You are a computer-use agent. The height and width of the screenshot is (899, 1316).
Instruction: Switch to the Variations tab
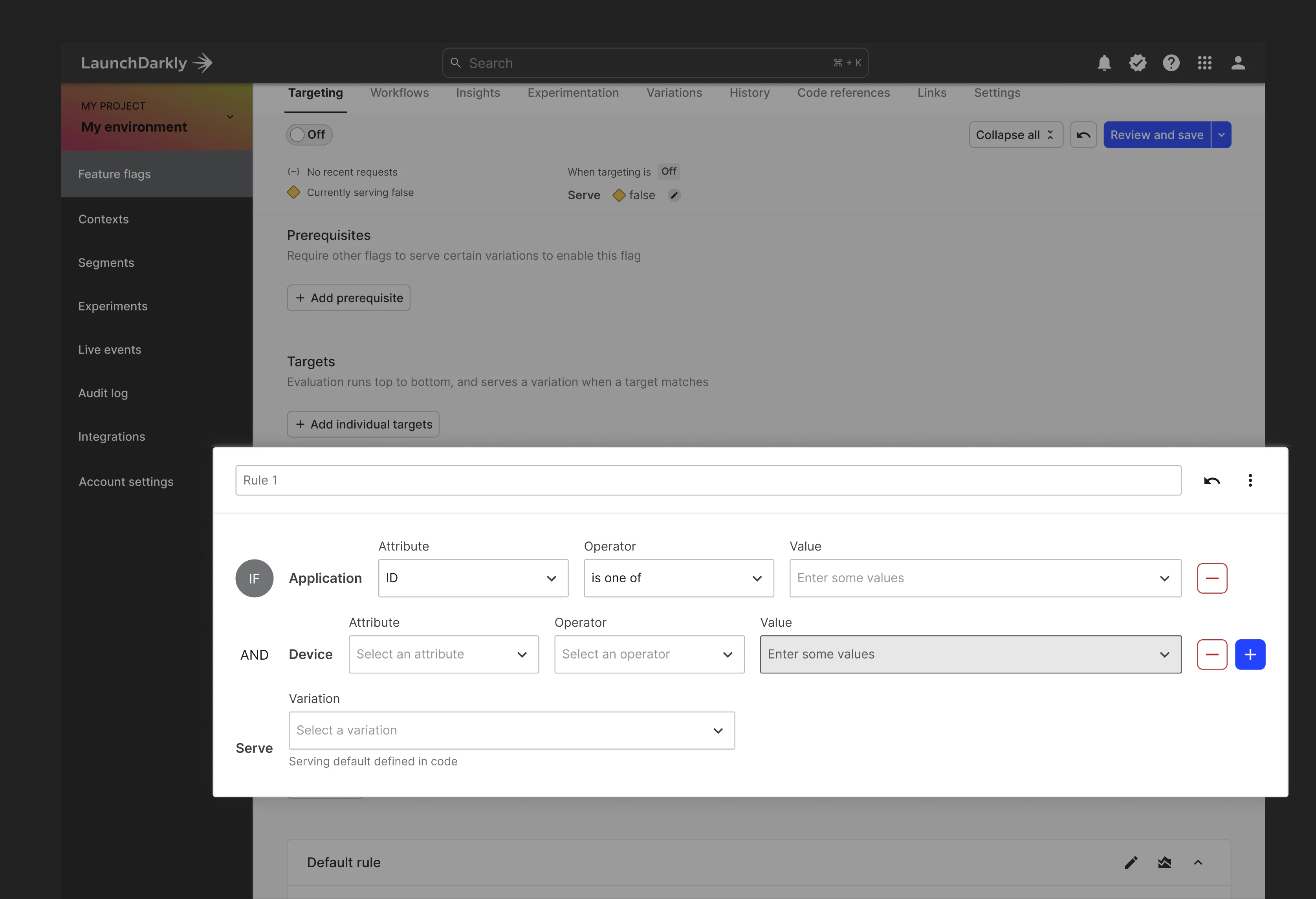[x=674, y=92]
